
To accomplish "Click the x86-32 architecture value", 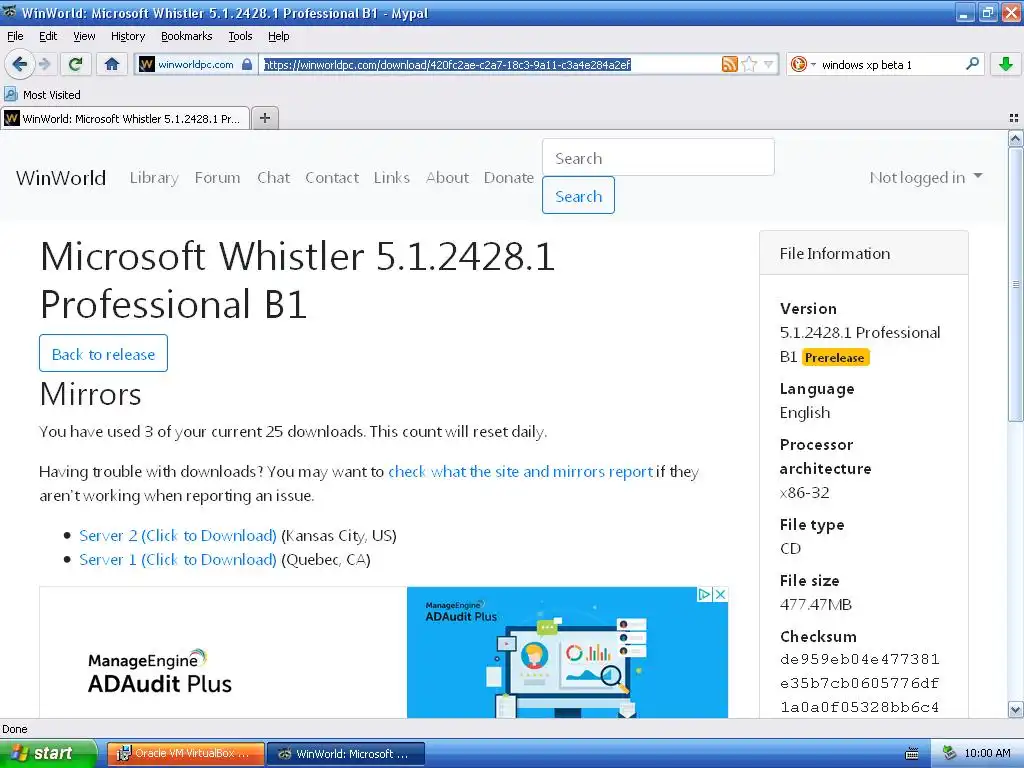I will coord(805,493).
